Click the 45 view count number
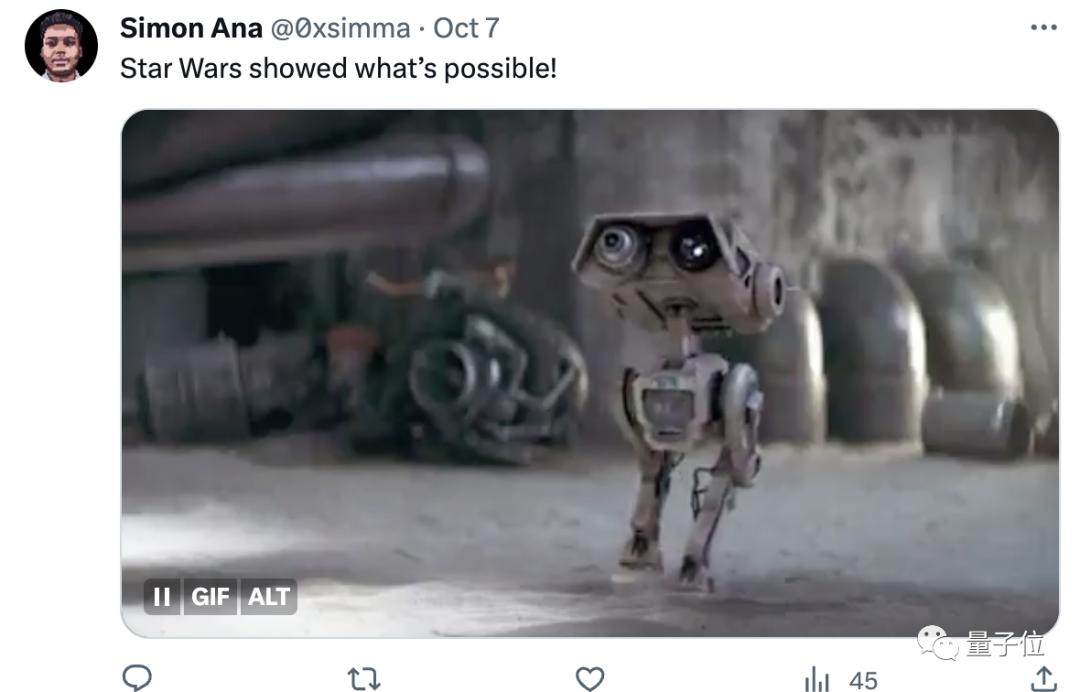This screenshot has width=1080, height=692. pos(863,680)
